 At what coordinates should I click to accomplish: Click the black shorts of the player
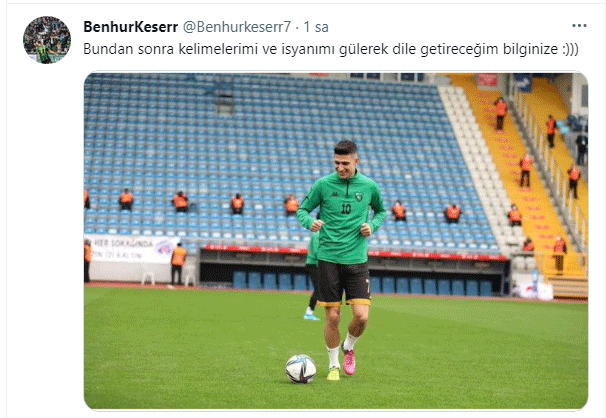343,282
